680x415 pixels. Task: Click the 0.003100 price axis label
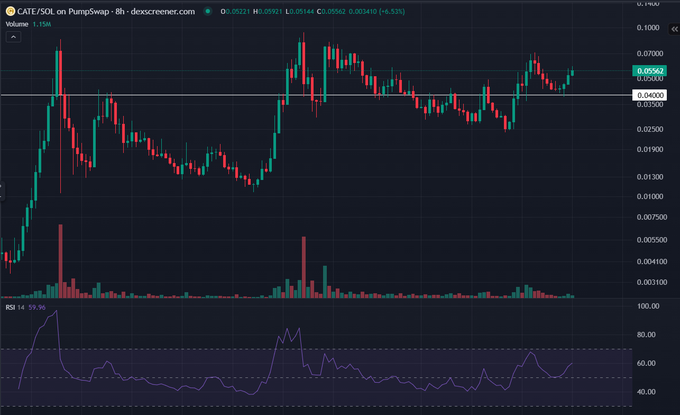(x=652, y=282)
